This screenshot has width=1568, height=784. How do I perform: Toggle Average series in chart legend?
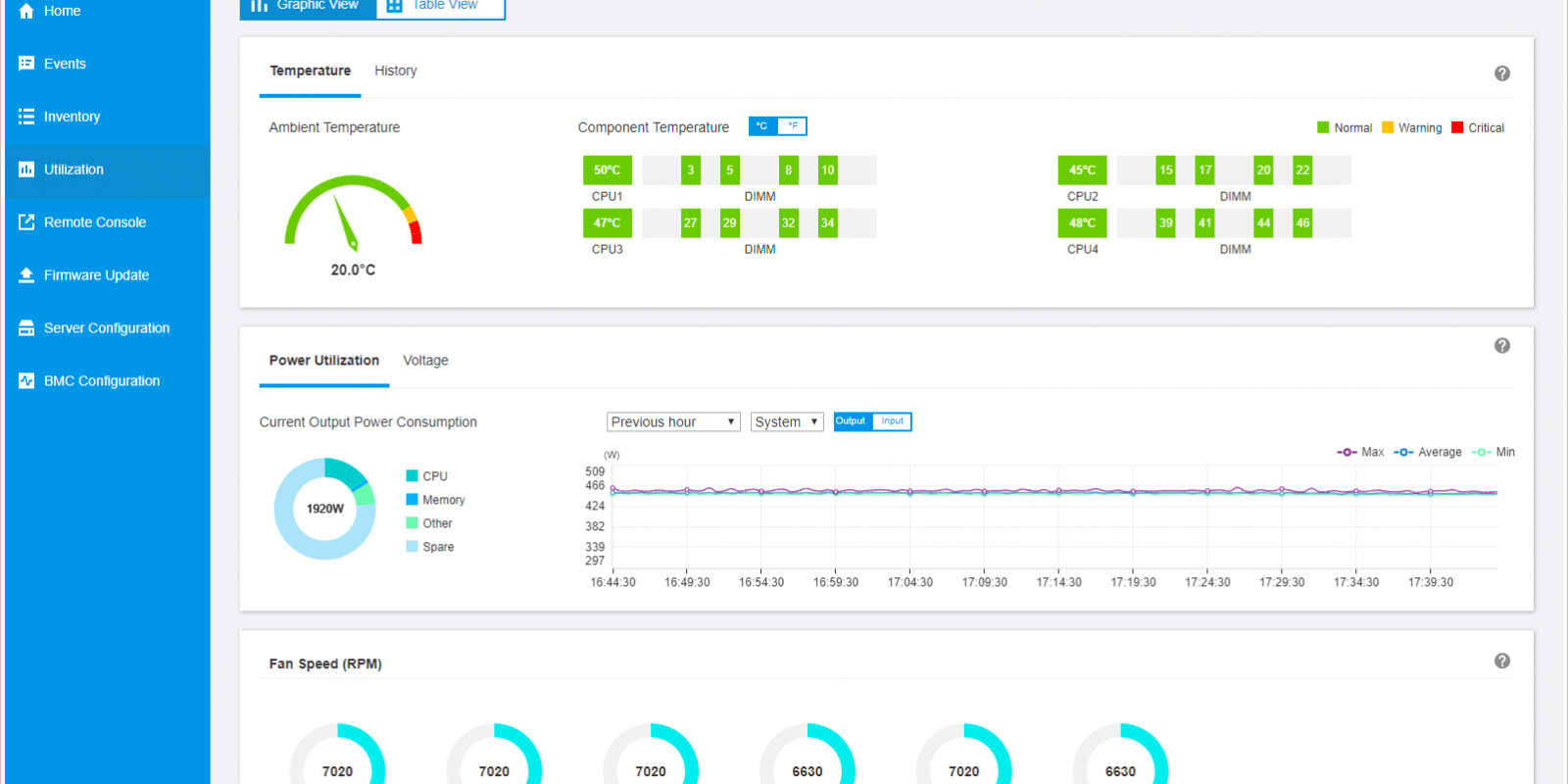[1428, 452]
